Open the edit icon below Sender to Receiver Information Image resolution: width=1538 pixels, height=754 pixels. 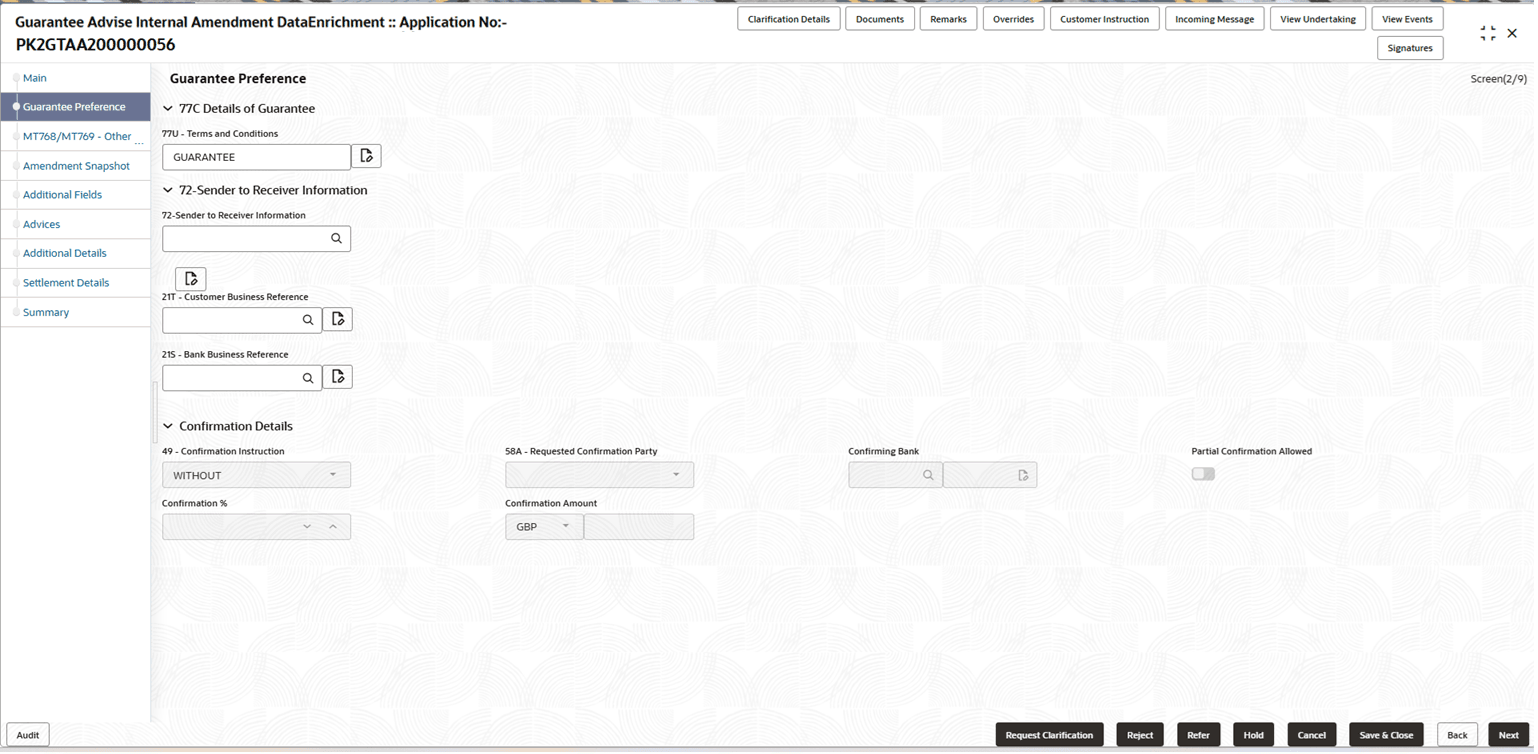point(191,278)
